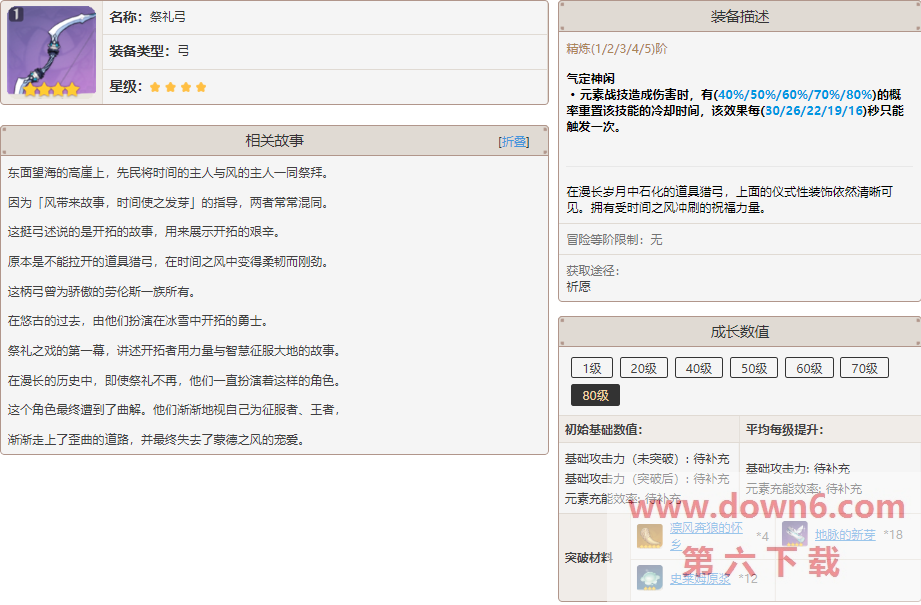Click the story line 这个角色最终遭到了曲解
The image size is (921, 605).
point(175,409)
